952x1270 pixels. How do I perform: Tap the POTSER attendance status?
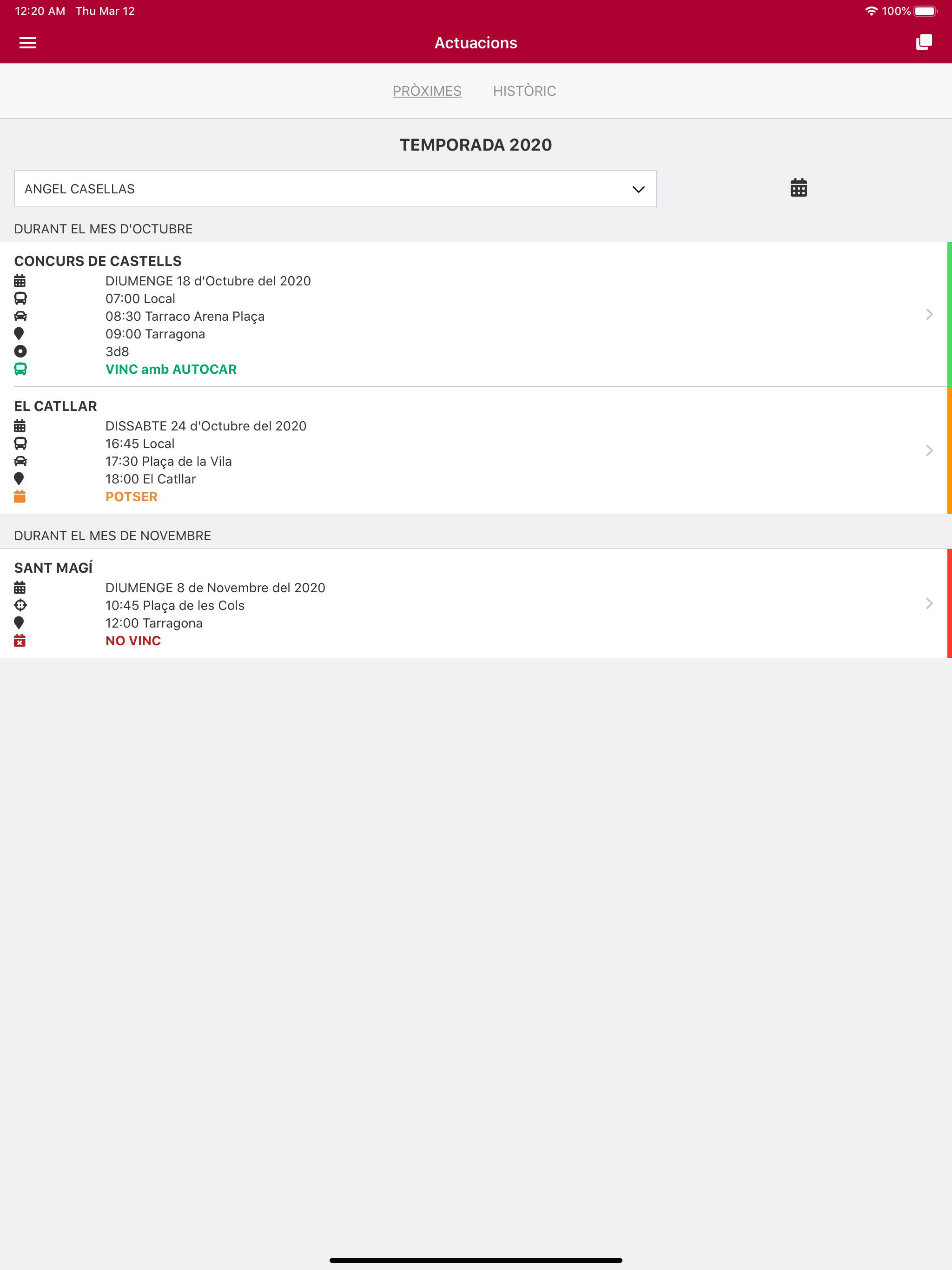[x=131, y=496]
